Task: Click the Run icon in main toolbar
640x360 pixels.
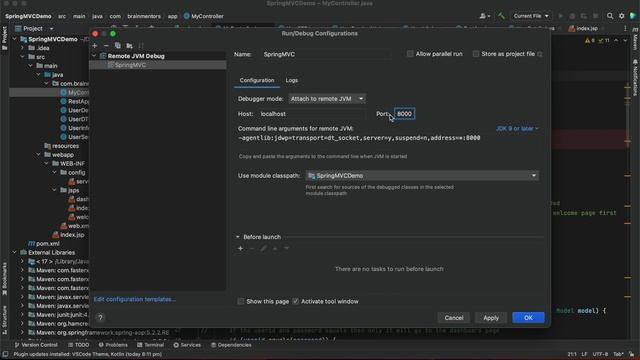Action: click(x=560, y=16)
